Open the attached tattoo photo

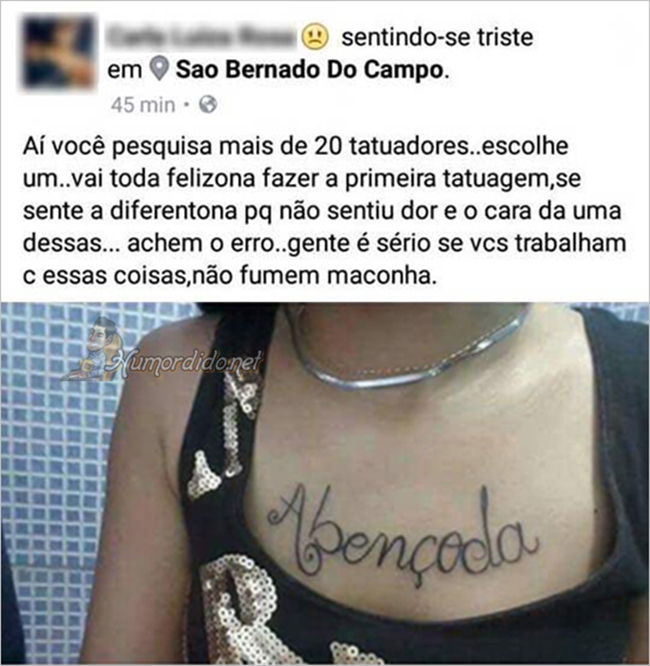coord(325,483)
